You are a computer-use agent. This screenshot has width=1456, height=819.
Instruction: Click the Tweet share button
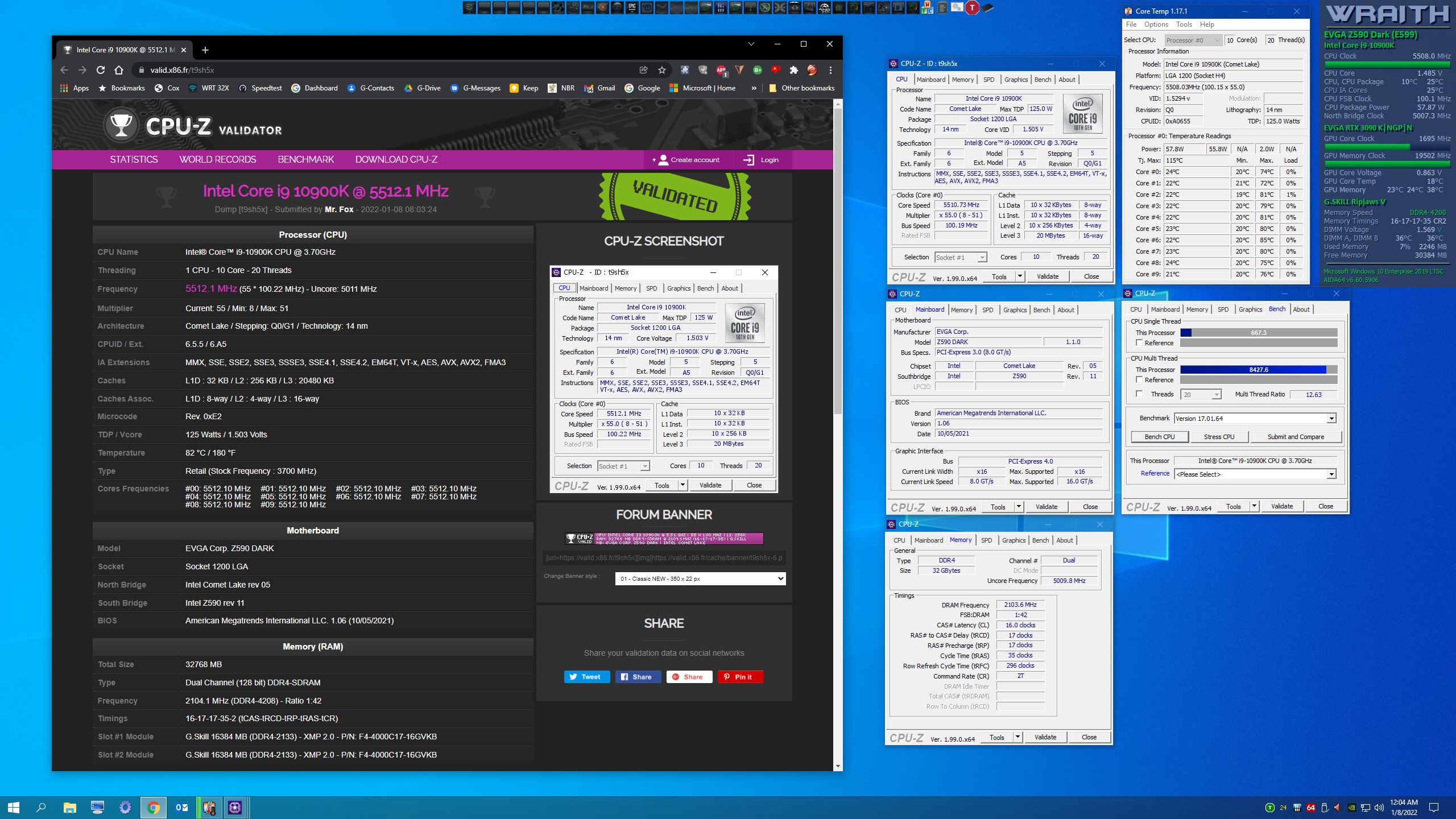586,677
